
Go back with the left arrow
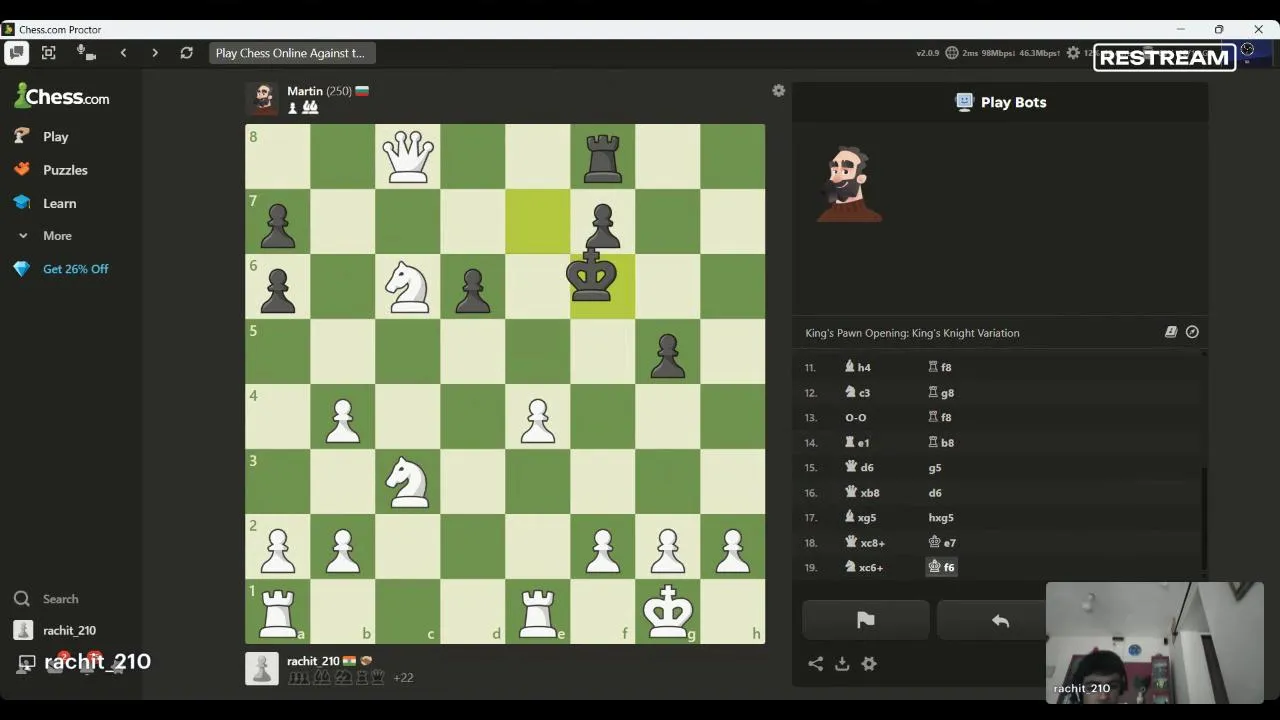(x=123, y=53)
